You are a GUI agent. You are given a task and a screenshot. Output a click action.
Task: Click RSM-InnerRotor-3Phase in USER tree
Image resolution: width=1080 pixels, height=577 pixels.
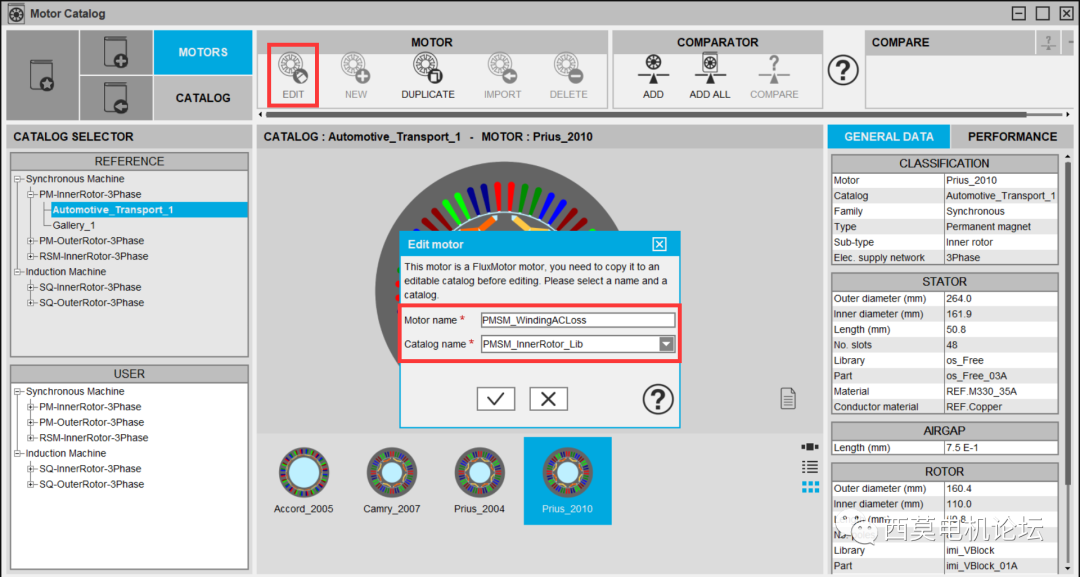[x=94, y=438]
